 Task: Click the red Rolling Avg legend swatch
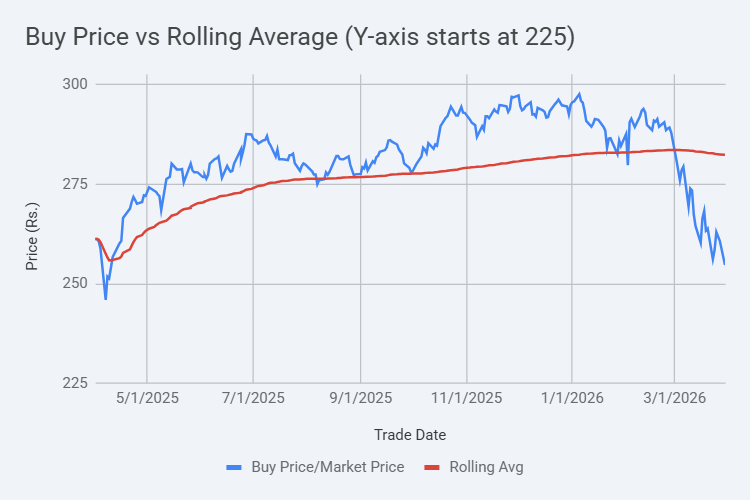433,467
